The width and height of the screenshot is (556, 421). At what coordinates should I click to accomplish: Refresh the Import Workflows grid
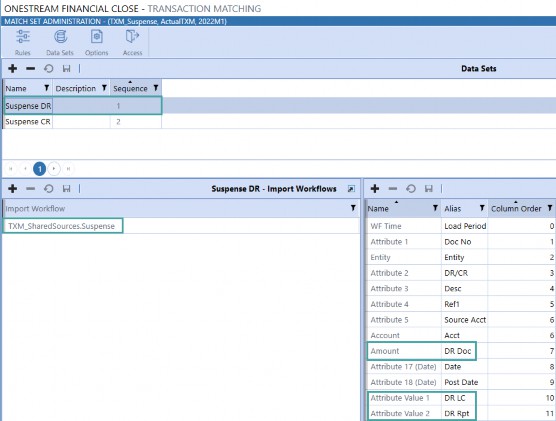pyautogui.click(x=49, y=189)
